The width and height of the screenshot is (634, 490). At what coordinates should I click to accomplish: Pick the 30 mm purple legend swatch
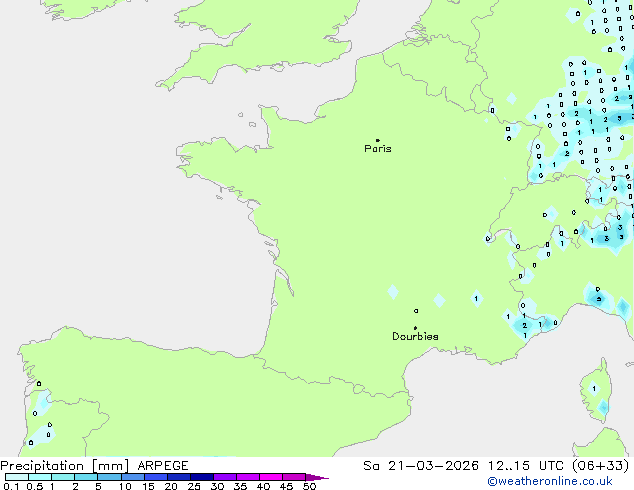(x=226, y=478)
